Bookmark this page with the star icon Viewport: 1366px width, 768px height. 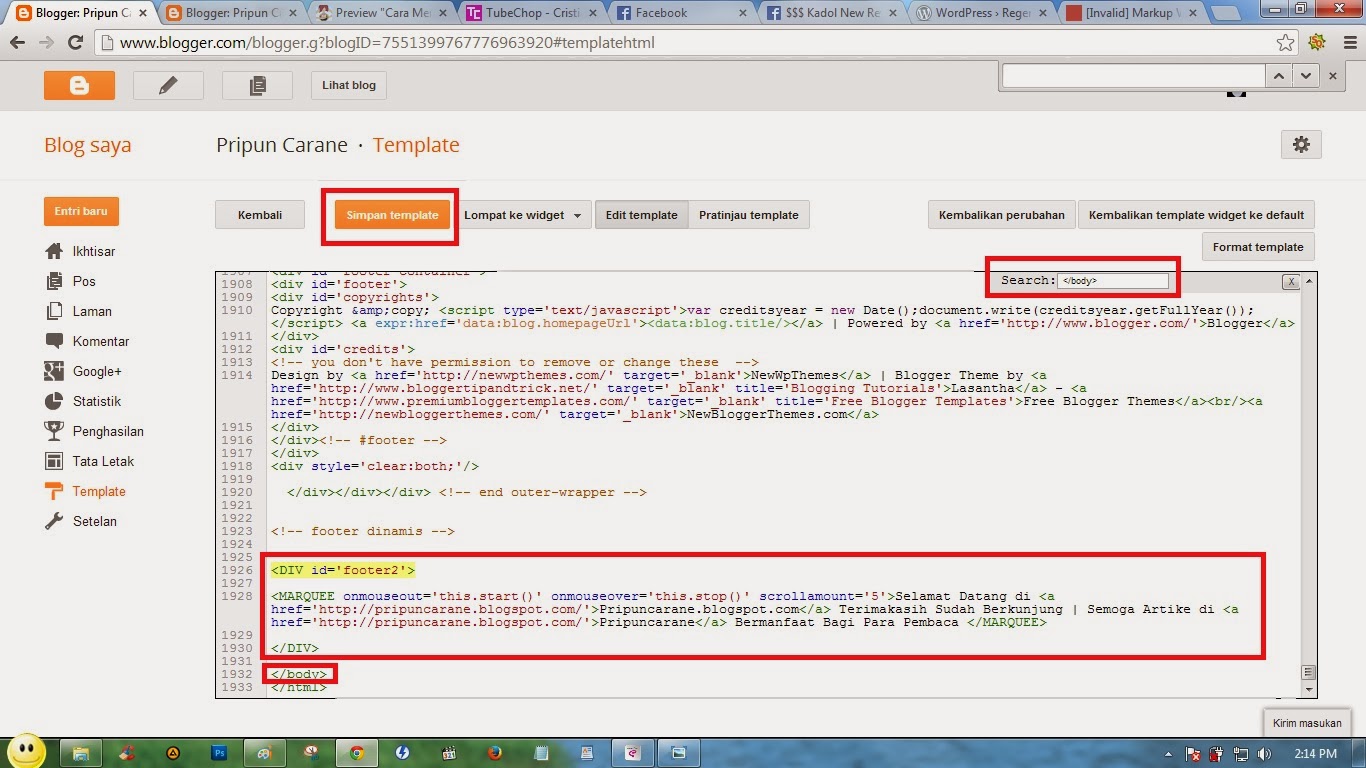click(x=1286, y=43)
